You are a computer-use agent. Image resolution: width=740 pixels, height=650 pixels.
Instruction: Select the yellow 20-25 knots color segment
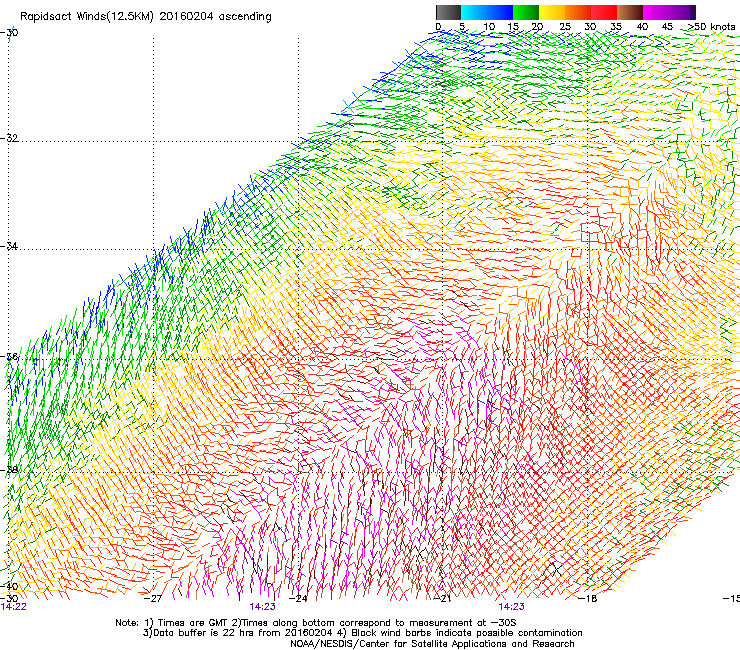coord(552,12)
